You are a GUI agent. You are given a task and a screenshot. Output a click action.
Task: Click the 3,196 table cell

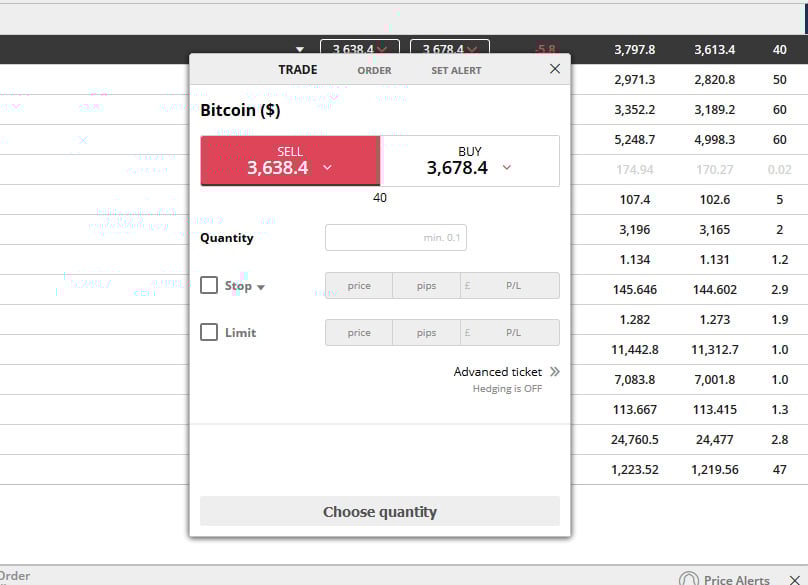(x=635, y=229)
